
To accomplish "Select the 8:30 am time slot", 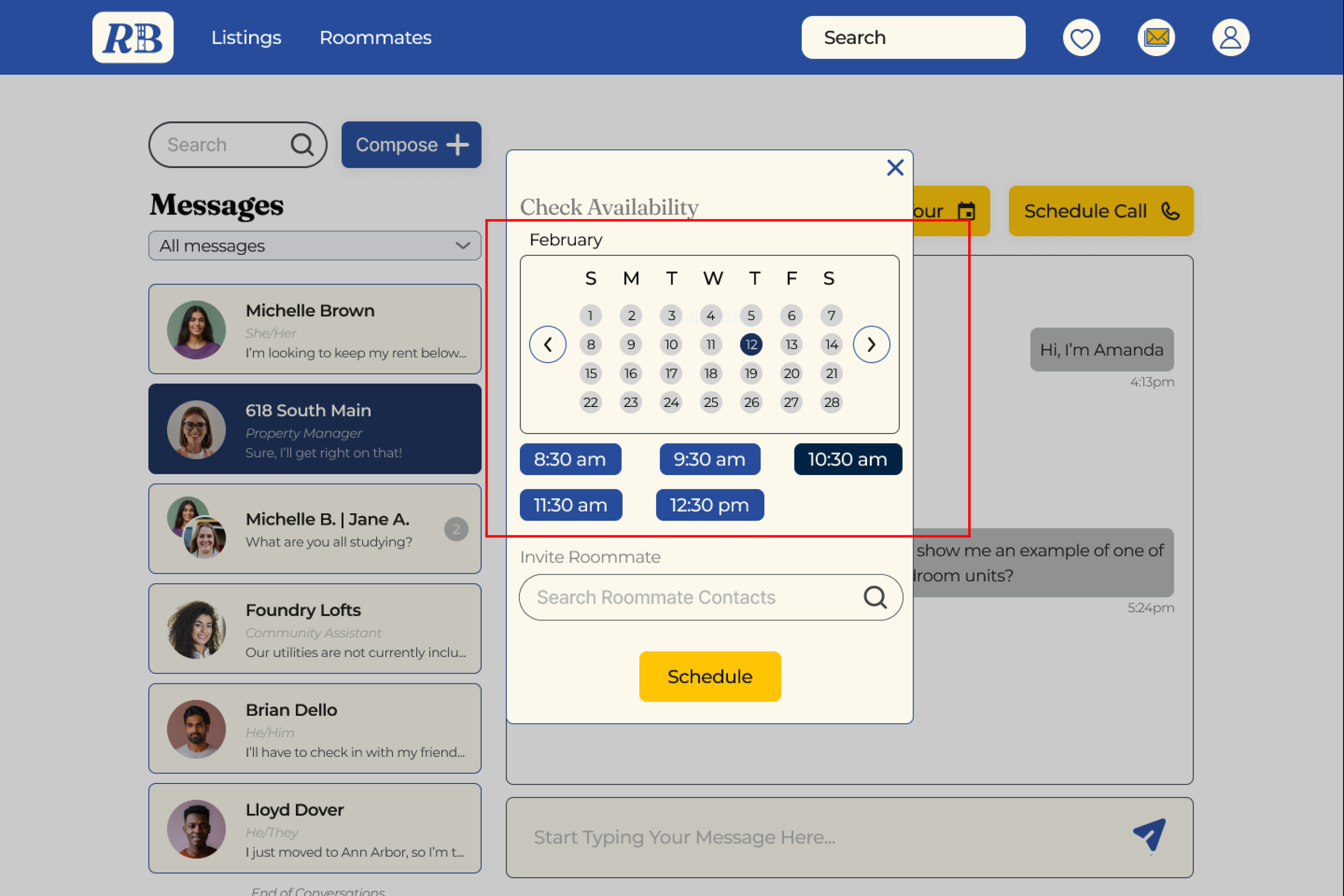I will (570, 459).
